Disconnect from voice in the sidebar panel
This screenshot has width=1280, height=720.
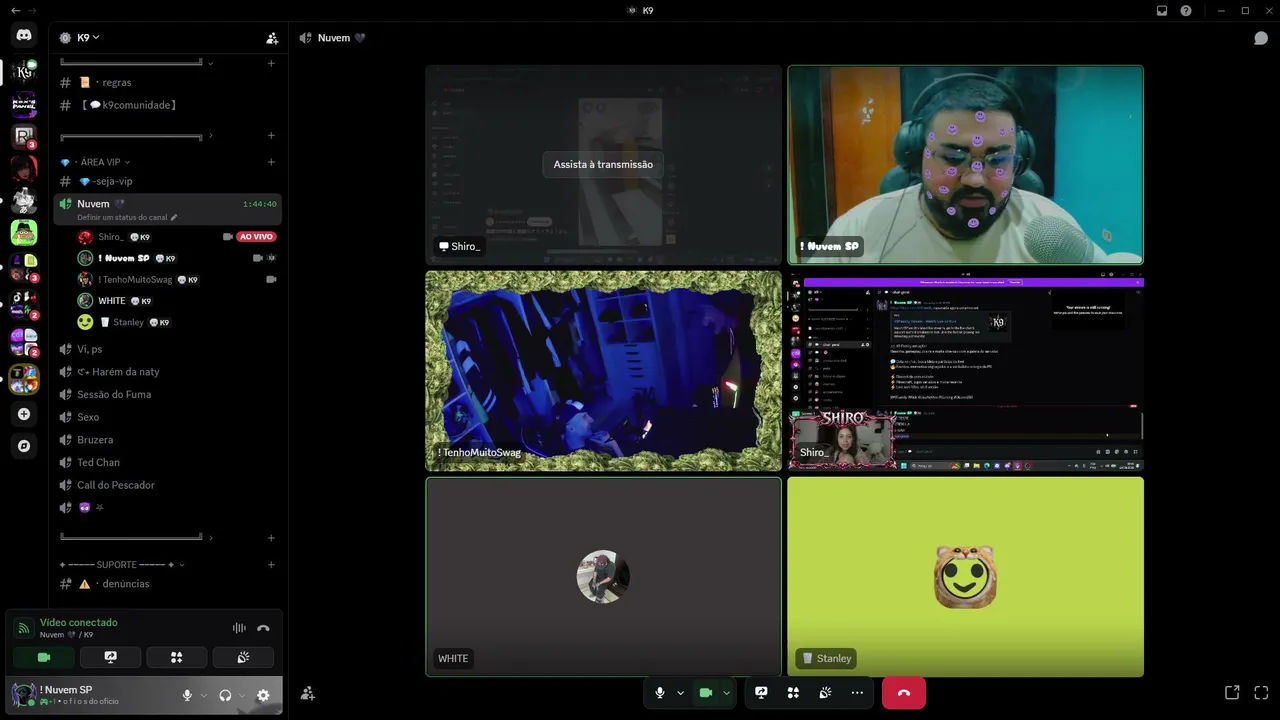click(x=263, y=628)
